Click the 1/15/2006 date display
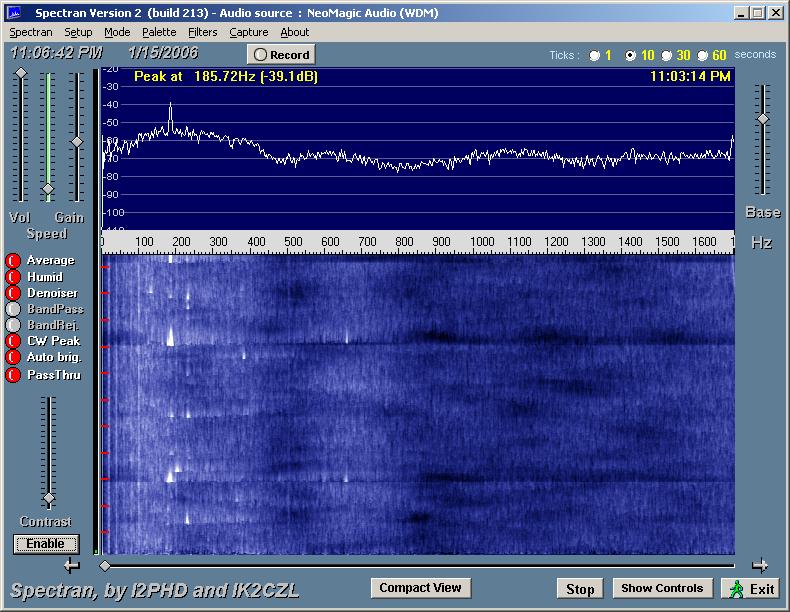Screen dimensions: 790x612 click(x=163, y=53)
